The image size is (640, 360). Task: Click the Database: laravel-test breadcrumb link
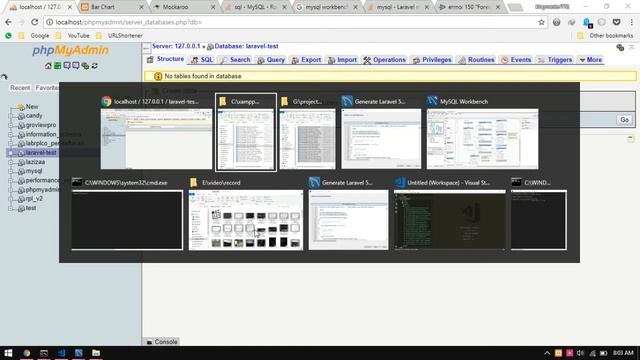pos(246,46)
